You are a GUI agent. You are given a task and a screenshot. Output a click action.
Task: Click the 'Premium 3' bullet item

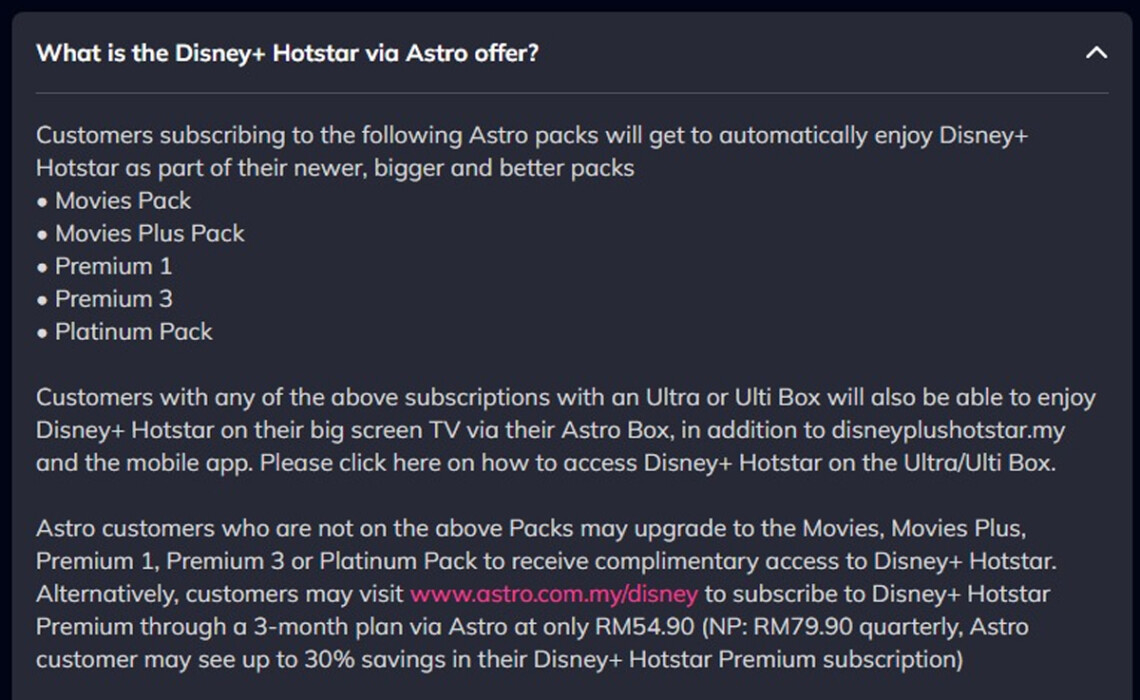point(113,298)
